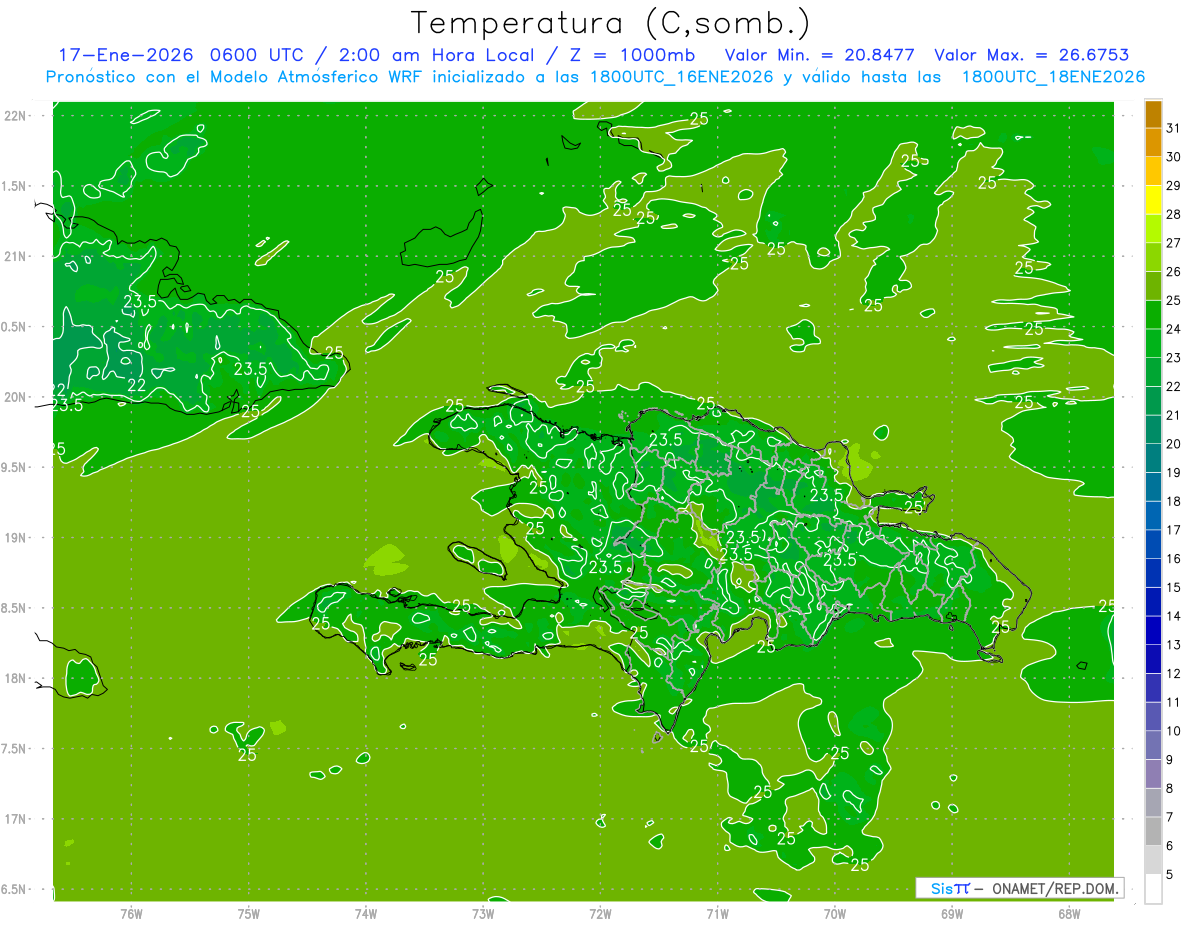Image resolution: width=1200 pixels, height=927 pixels.
Task: Click the 17N latitude axis label
Action: tap(15, 819)
